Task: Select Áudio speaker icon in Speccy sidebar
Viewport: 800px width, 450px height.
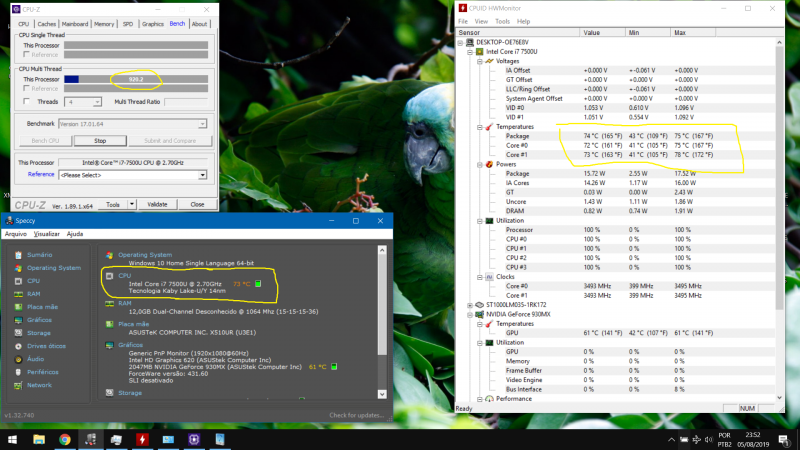Action: (x=18, y=359)
